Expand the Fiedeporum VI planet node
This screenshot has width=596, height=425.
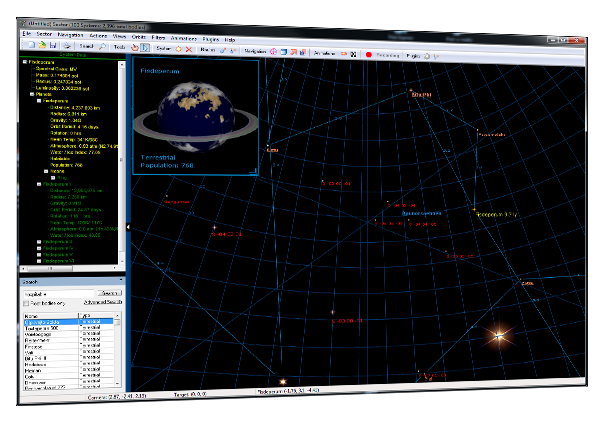point(39,261)
